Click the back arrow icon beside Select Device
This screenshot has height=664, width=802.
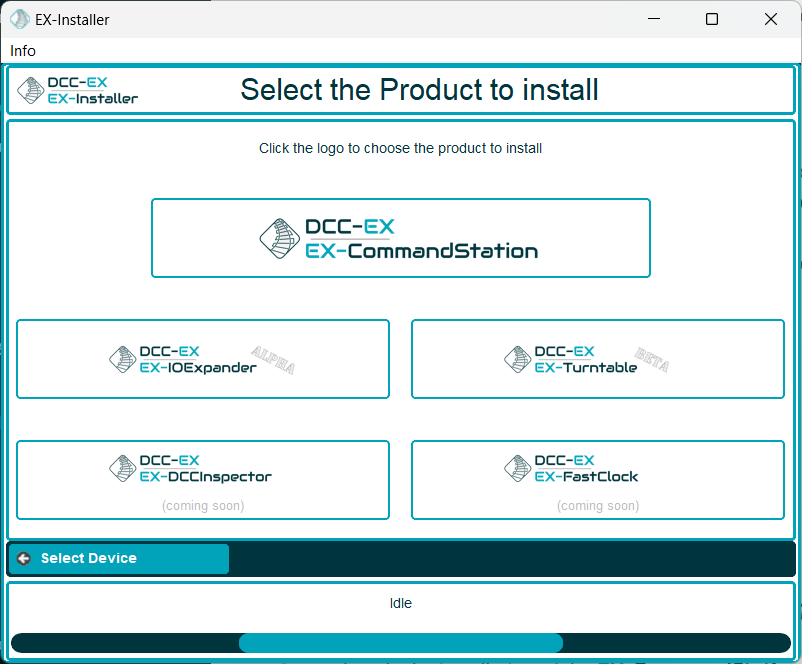[x=24, y=559]
